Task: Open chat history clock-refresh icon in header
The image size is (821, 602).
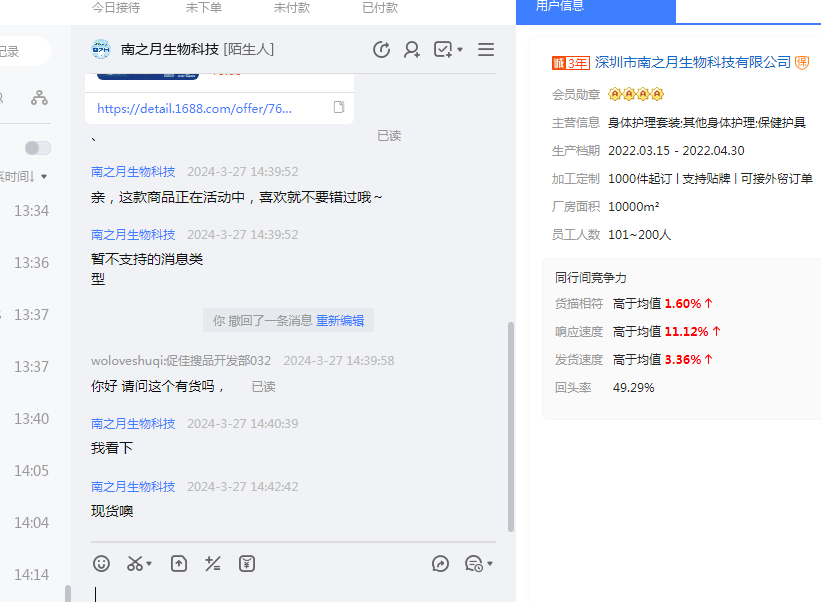Action: click(x=381, y=50)
